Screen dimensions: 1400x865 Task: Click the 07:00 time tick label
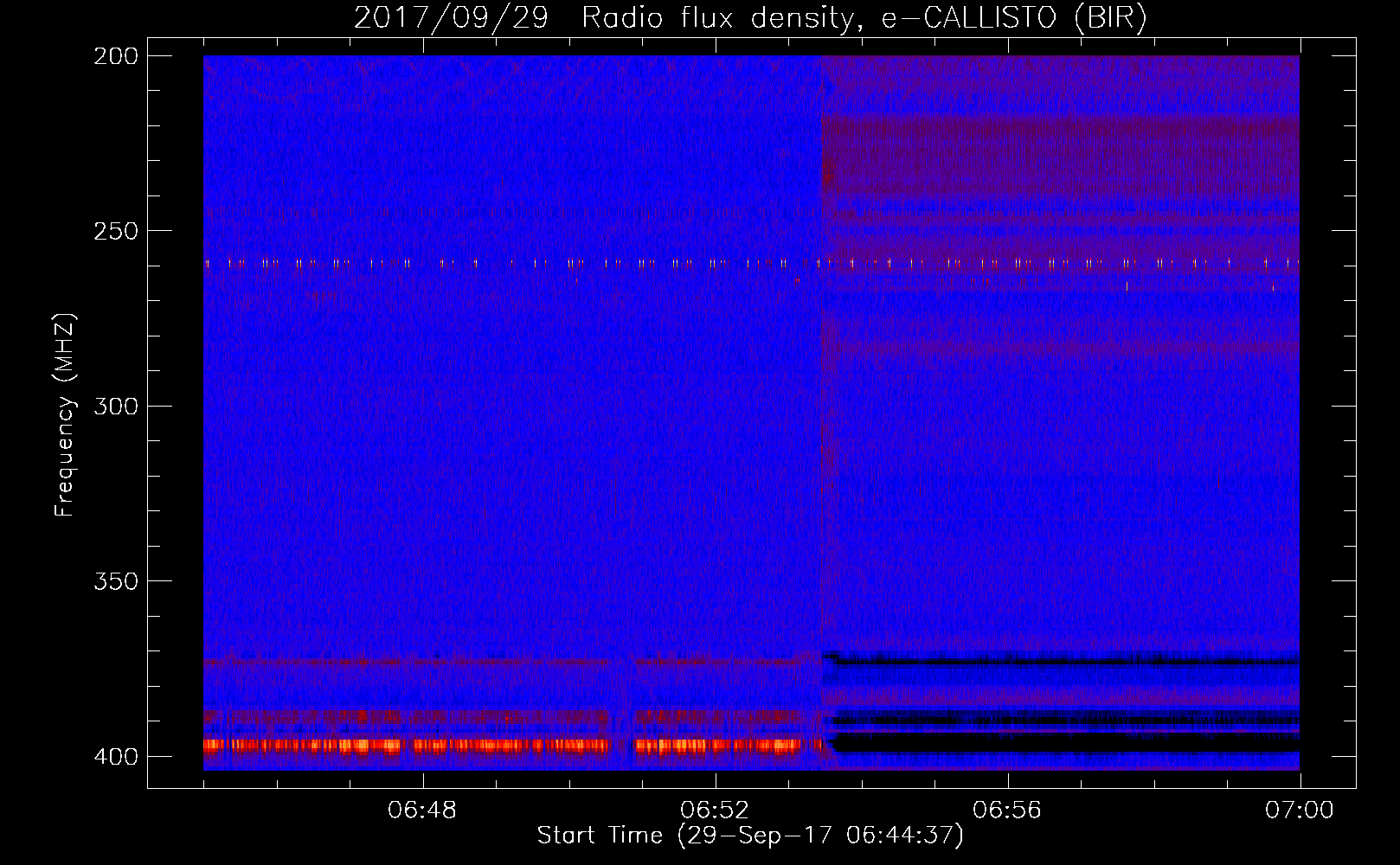(1300, 811)
